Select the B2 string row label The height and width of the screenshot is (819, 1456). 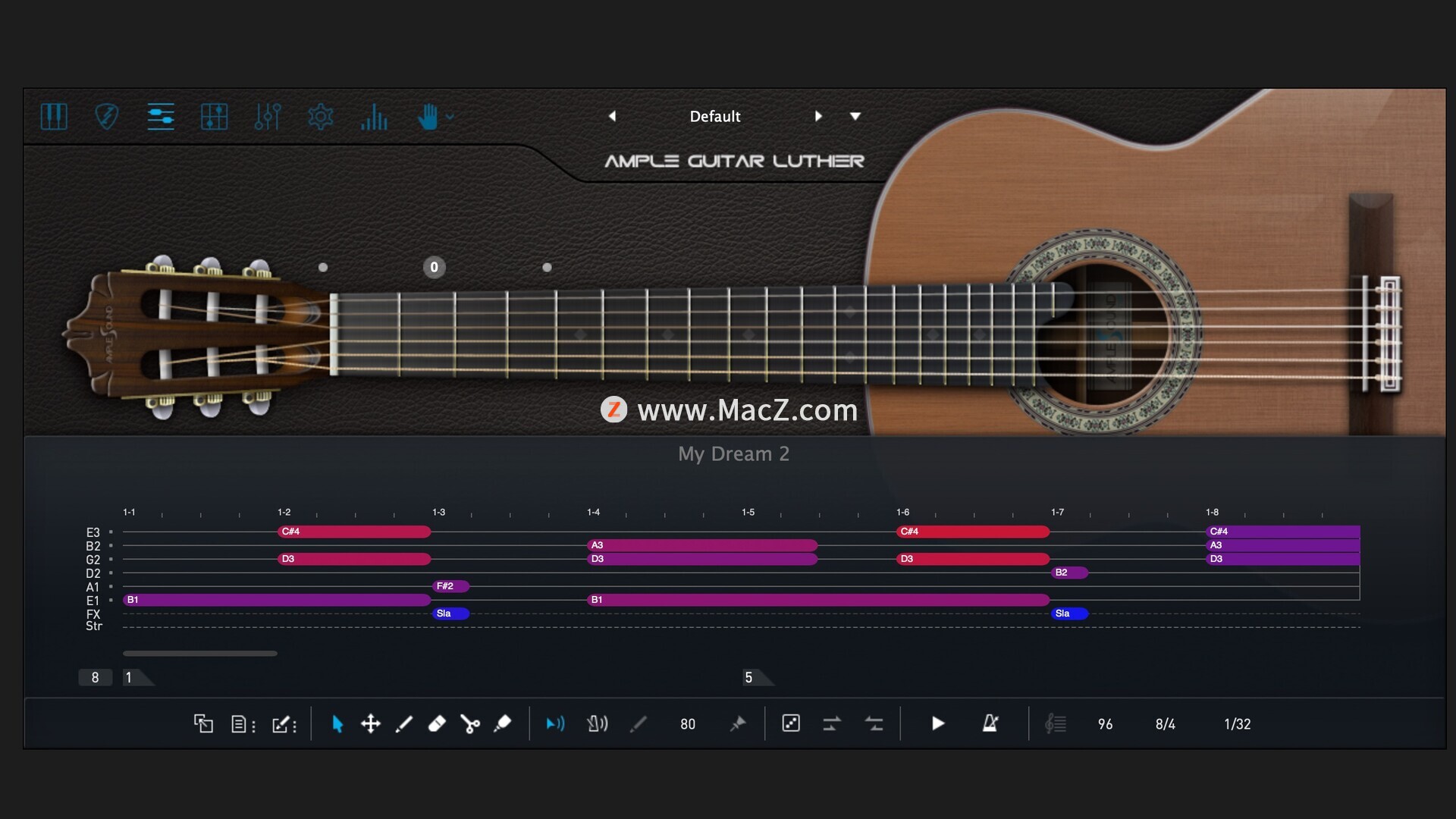click(93, 546)
